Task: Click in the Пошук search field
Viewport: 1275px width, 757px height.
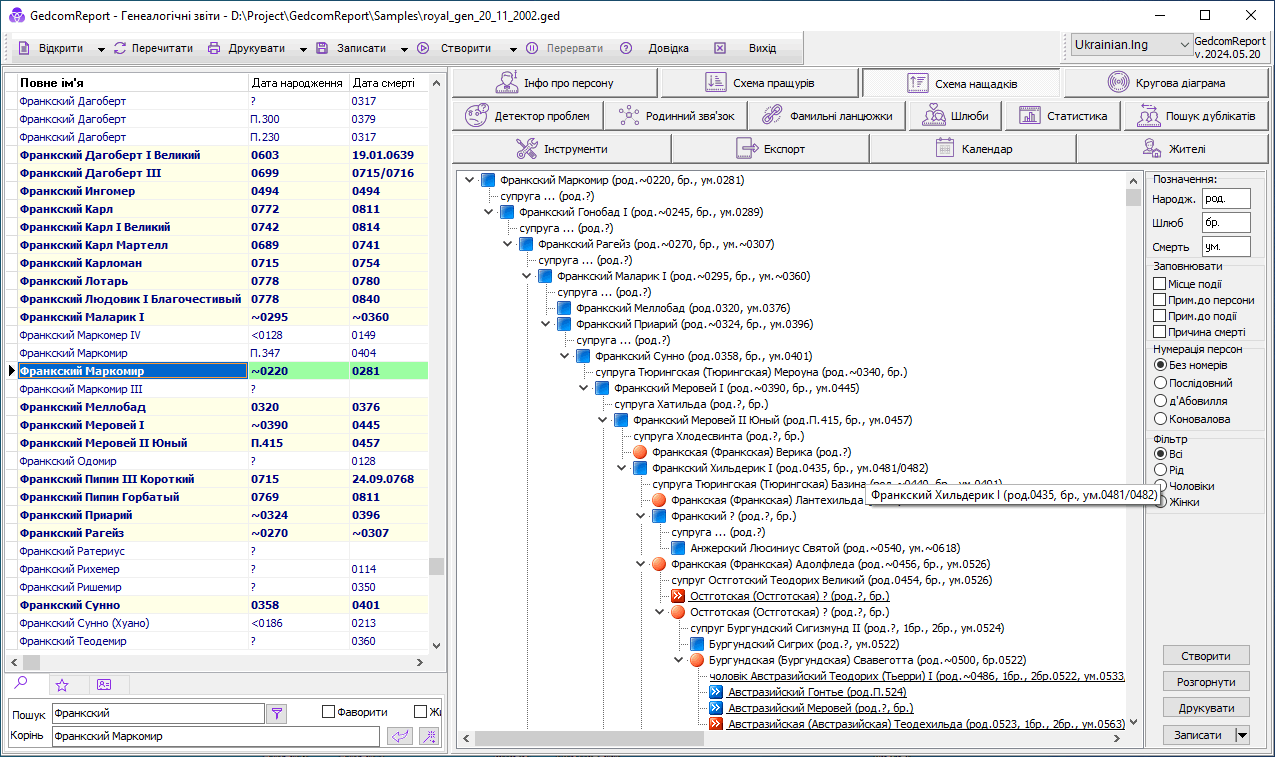Action: coord(158,714)
